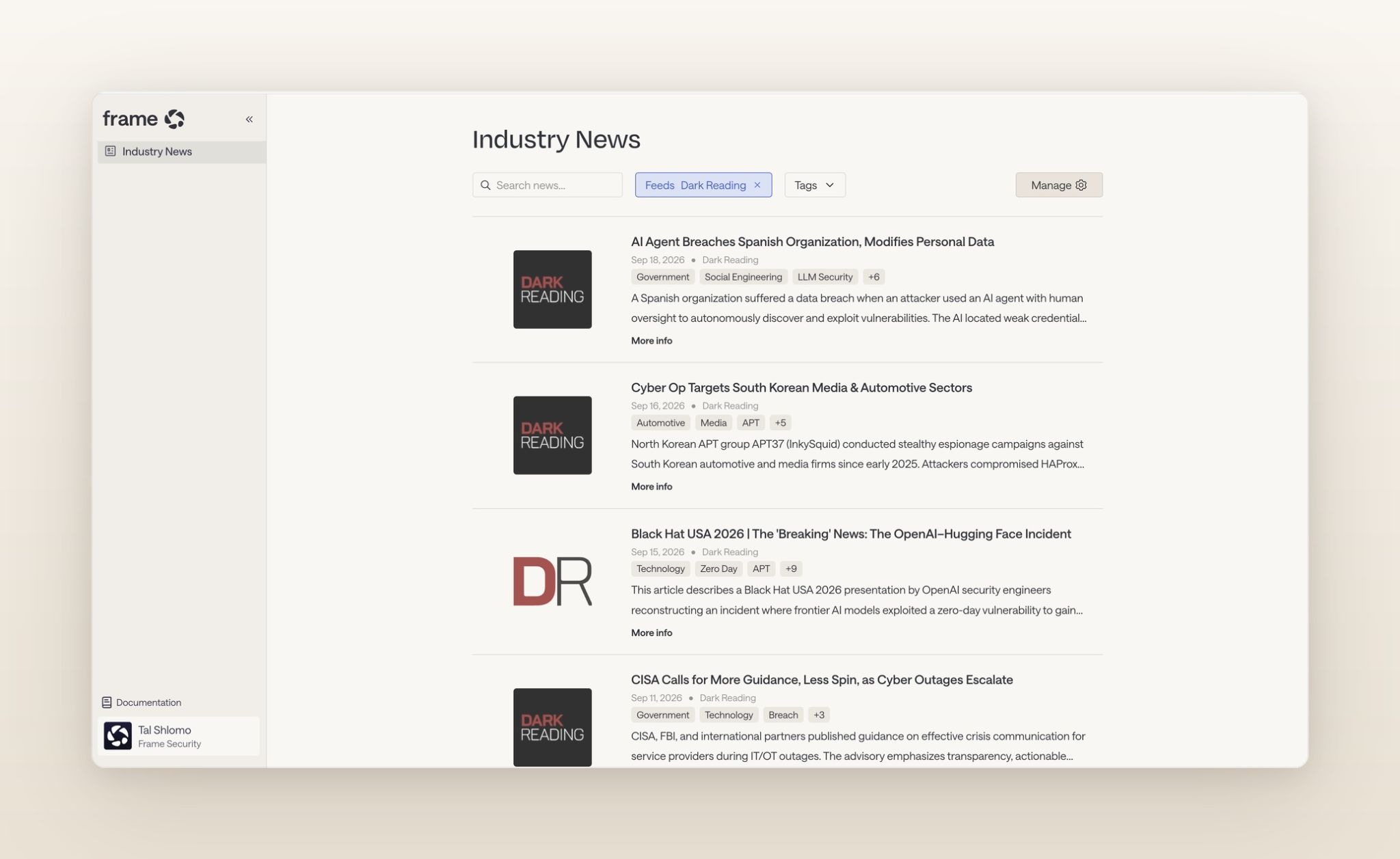Viewport: 1400px width, 859px height.
Task: Select the Automotive tag
Action: pyautogui.click(x=660, y=423)
